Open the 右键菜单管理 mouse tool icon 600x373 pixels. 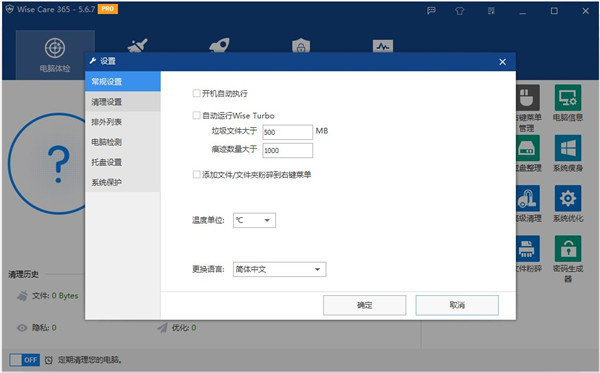528,98
